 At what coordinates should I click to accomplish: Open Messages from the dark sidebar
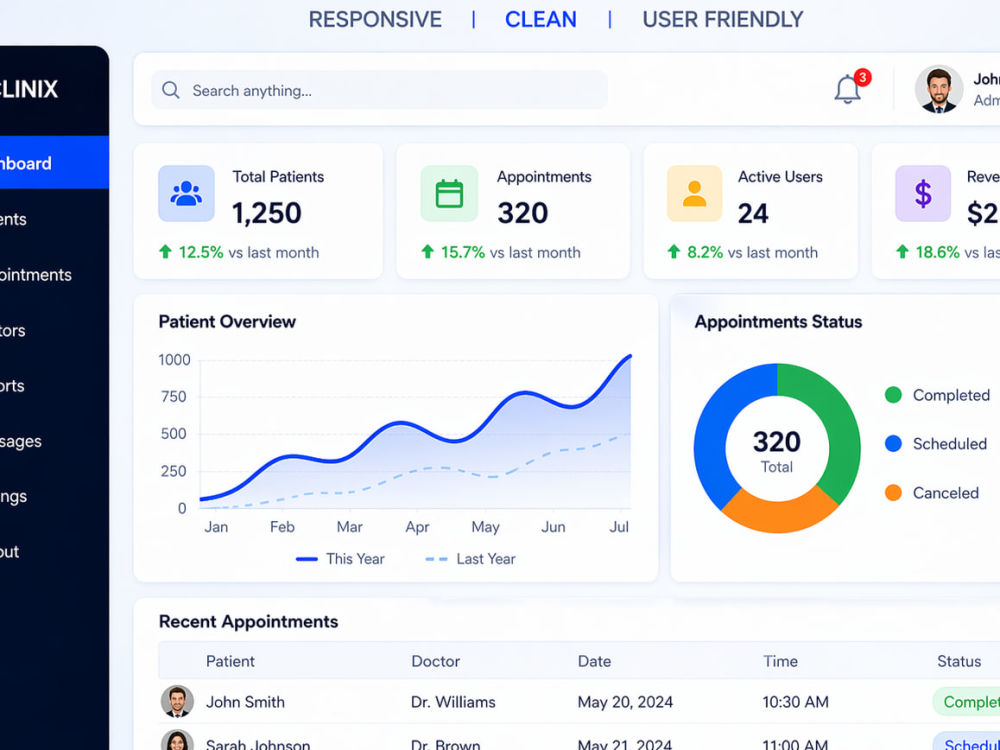click(x=21, y=441)
